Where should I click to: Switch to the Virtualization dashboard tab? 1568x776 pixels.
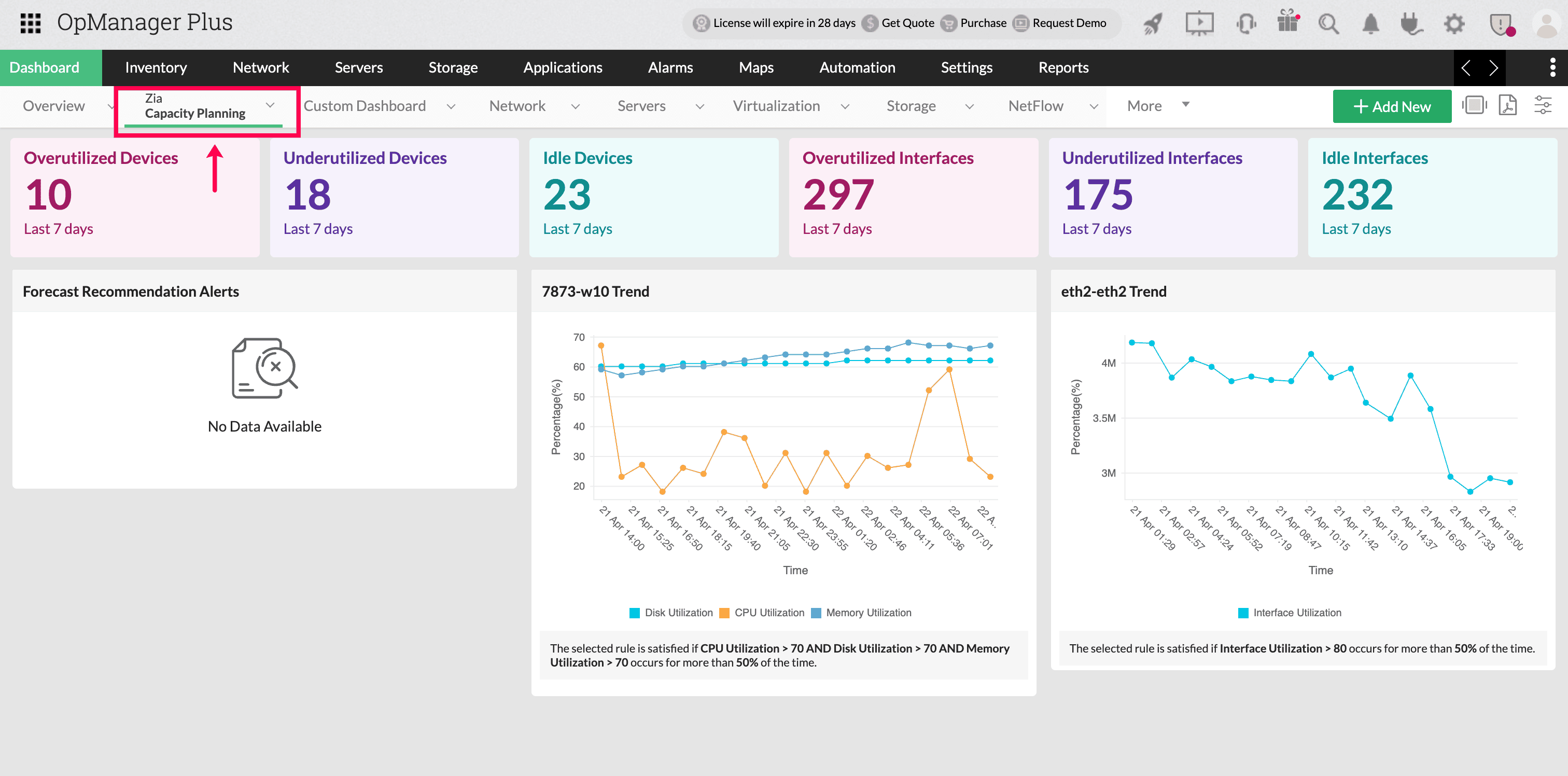click(776, 106)
